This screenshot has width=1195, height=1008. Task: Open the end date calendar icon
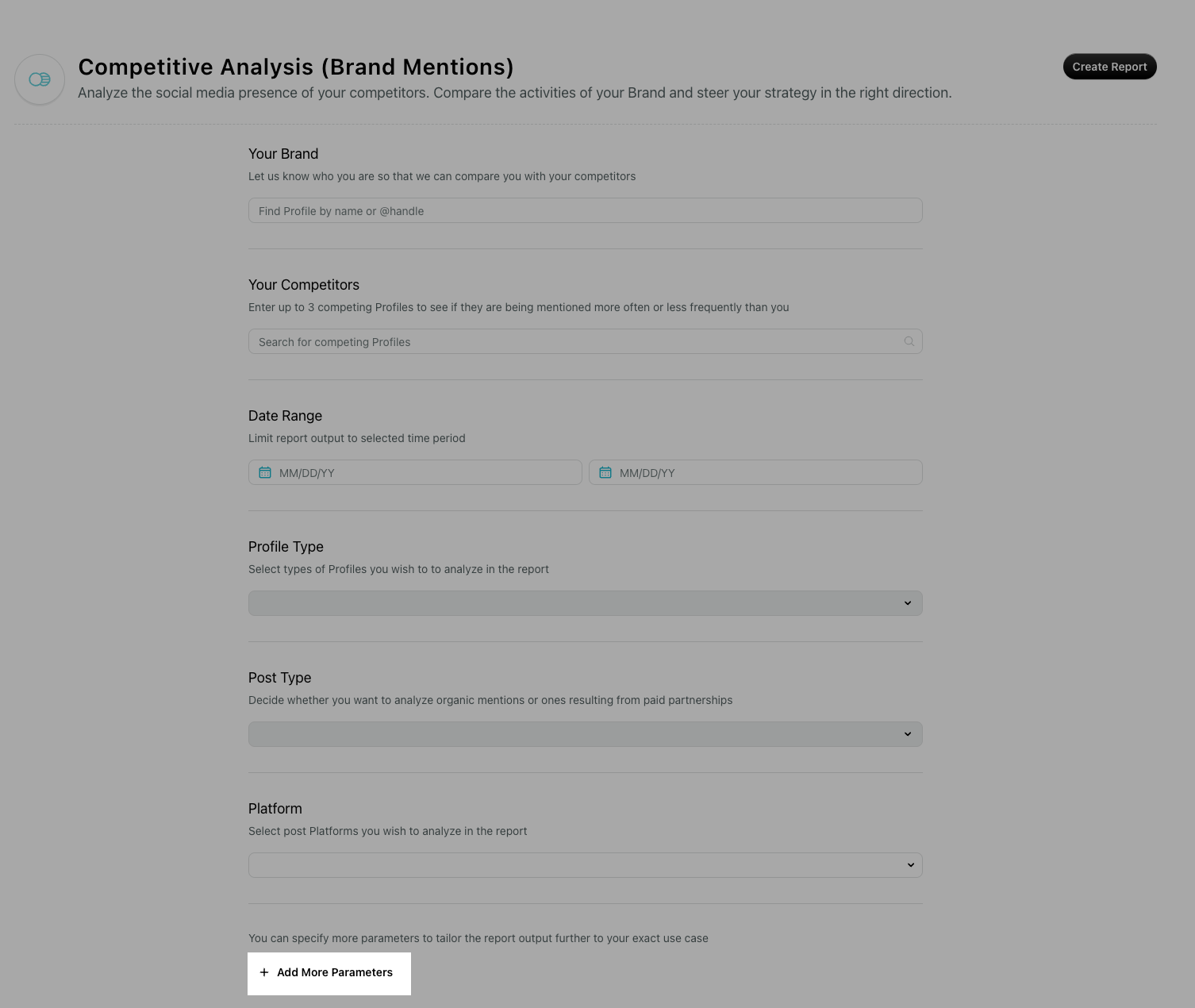pos(605,472)
